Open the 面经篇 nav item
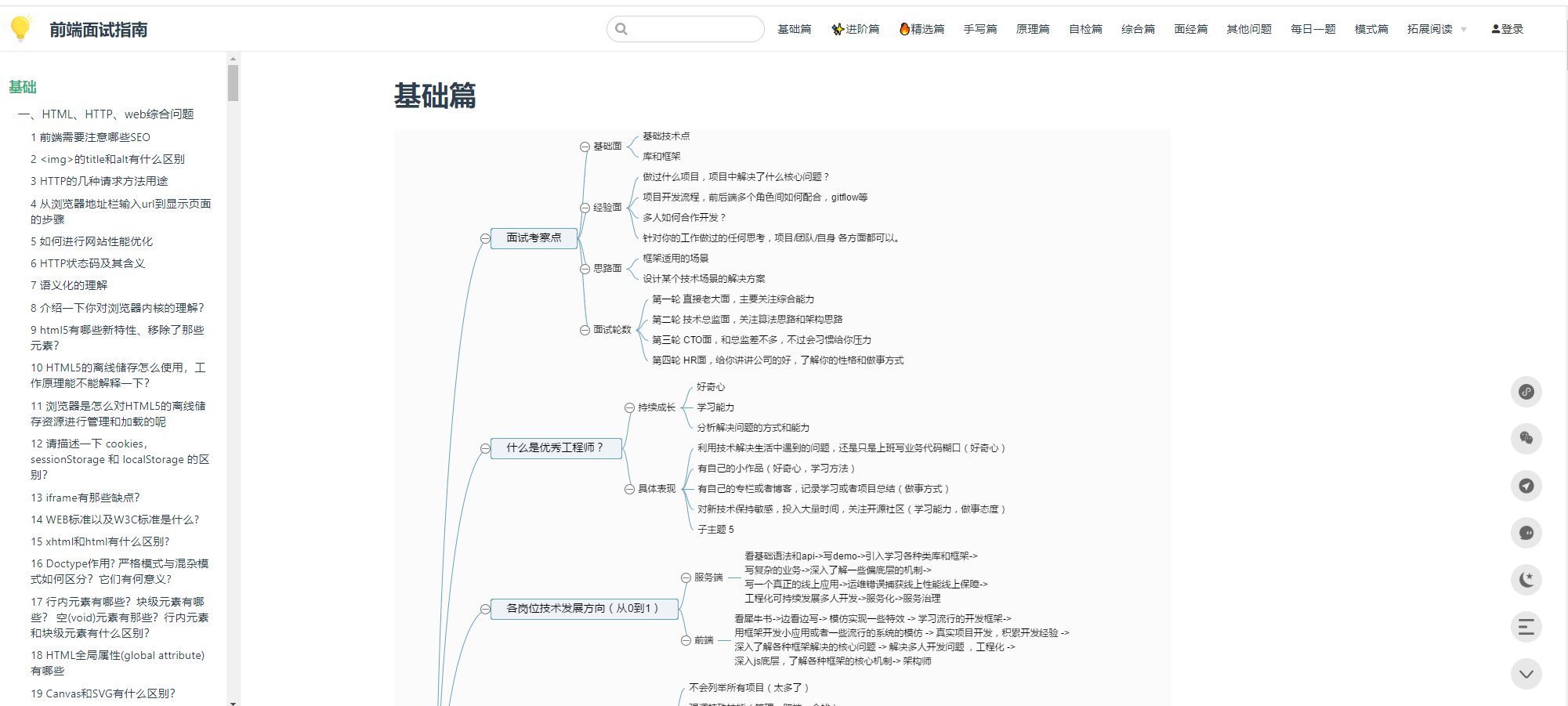This screenshot has height=706, width=1568. coord(1191,29)
